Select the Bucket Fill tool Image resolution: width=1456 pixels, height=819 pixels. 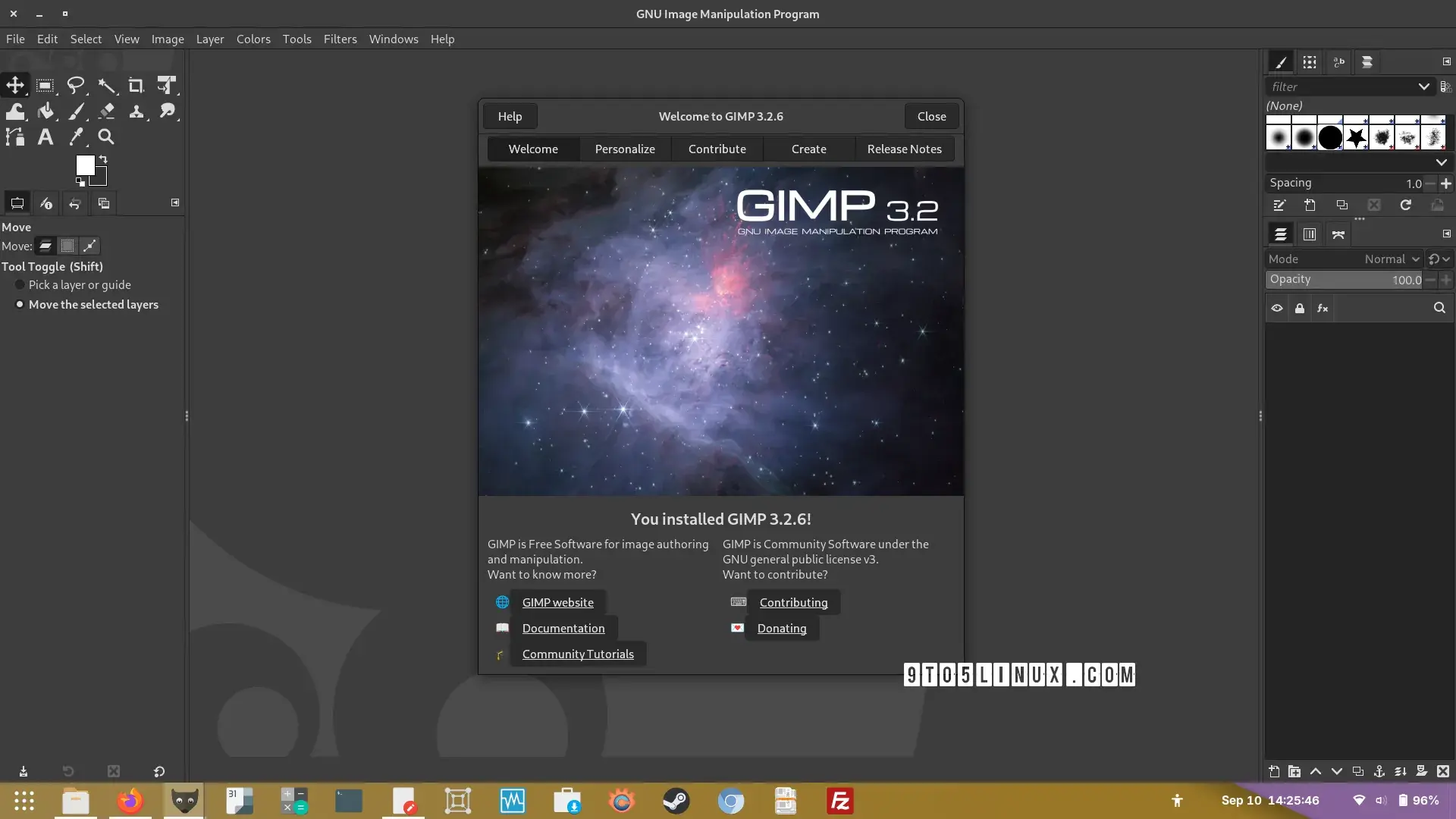click(x=45, y=111)
